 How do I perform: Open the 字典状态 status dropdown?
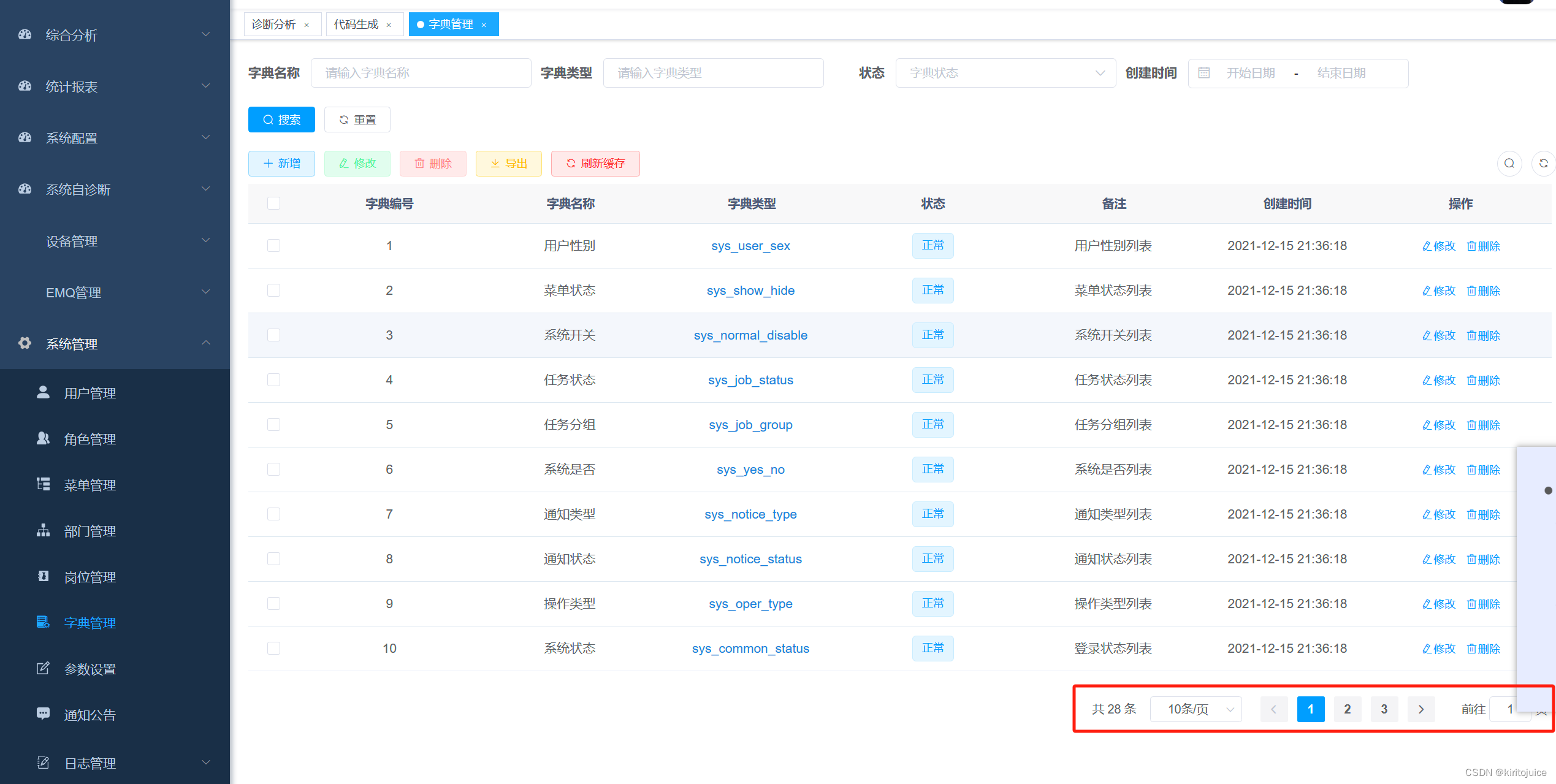(1005, 73)
